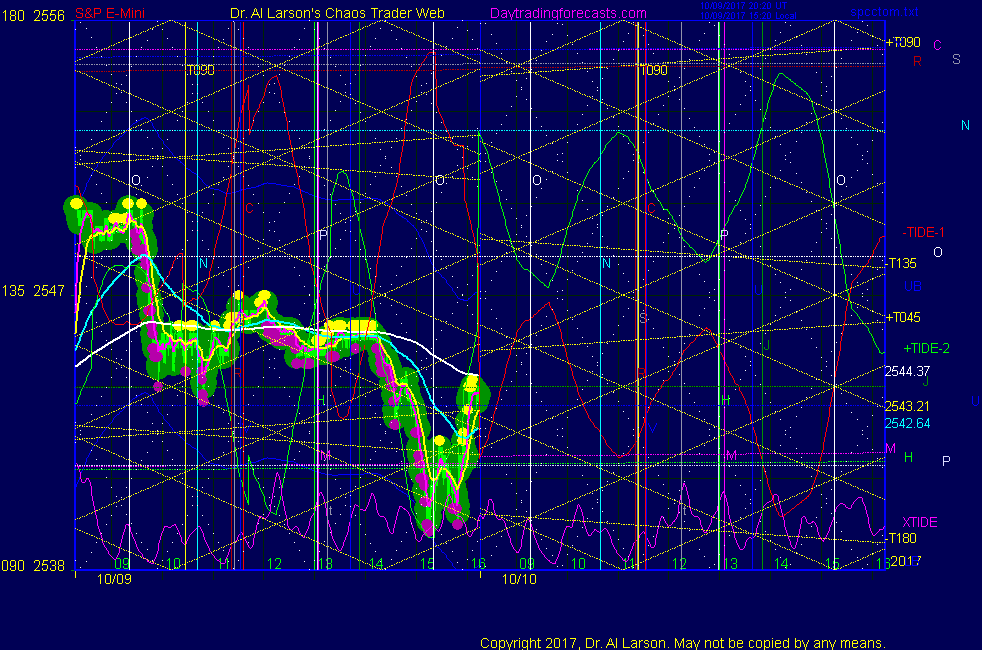This screenshot has height=650, width=982.
Task: Click the red "S&P E-Mini" title
Action: point(110,13)
